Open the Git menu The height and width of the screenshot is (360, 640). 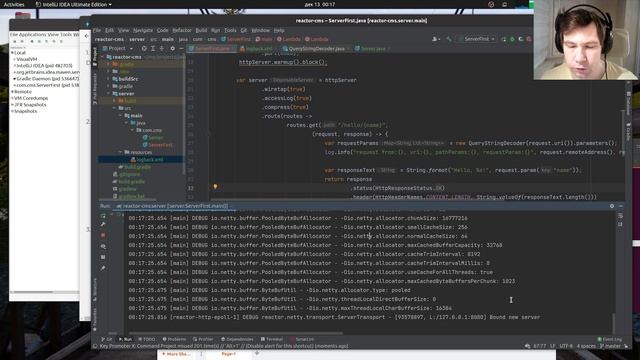244,30
